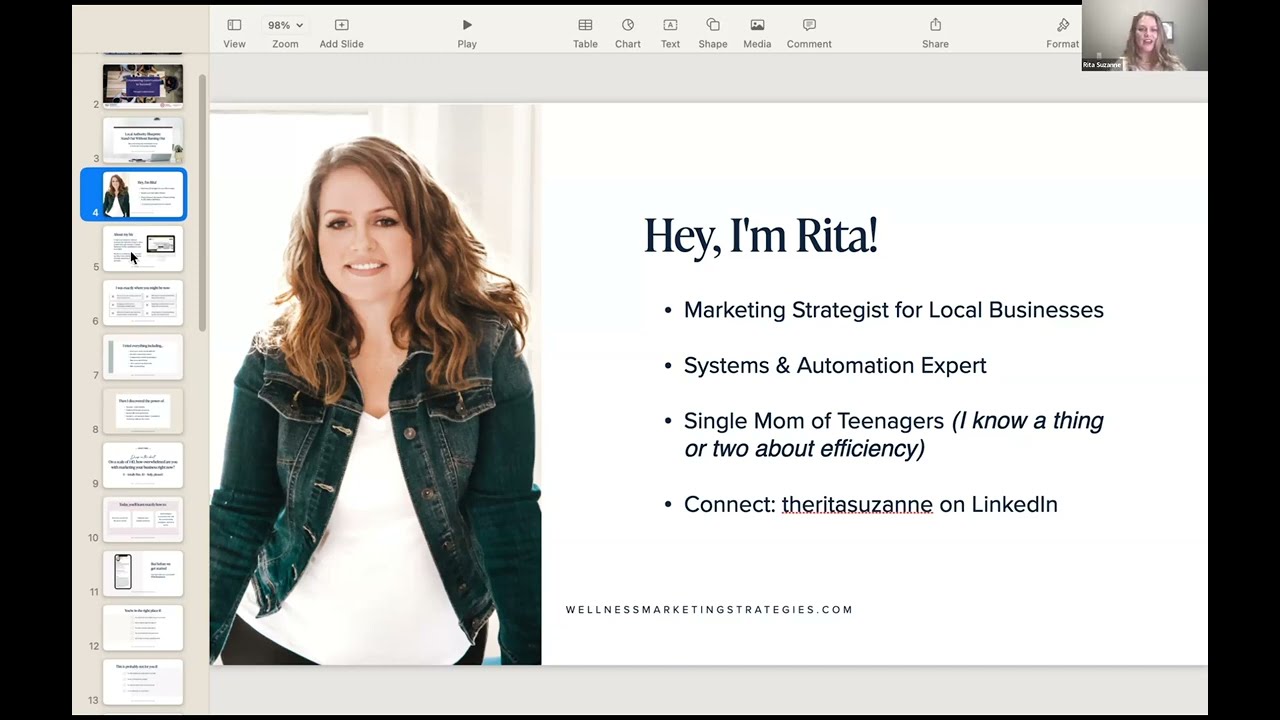Viewport: 1280px width, 720px height.
Task: Select slide 11 thumbnail
Action: click(x=143, y=573)
